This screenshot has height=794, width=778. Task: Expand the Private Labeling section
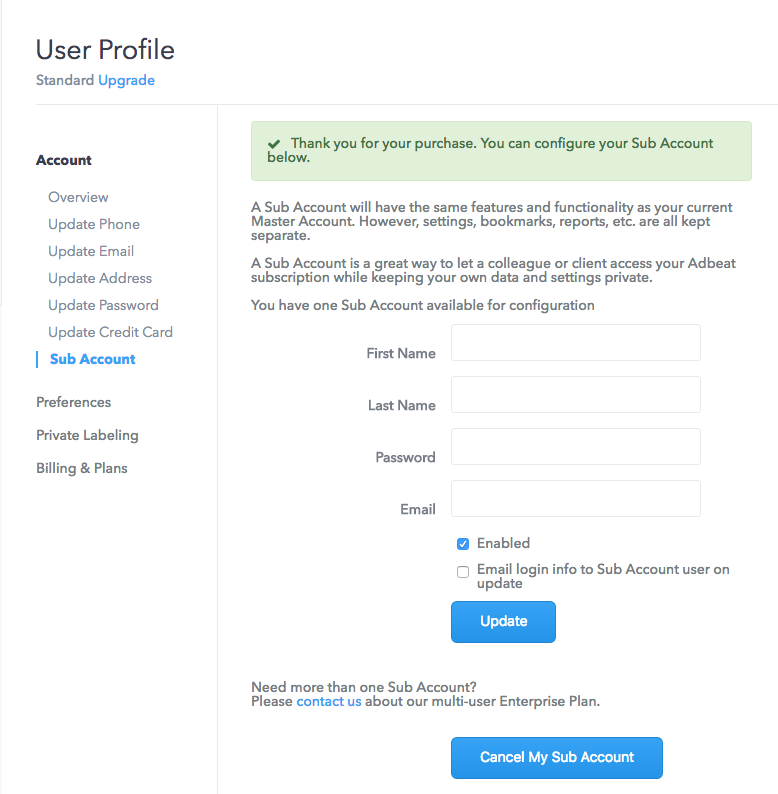87,435
